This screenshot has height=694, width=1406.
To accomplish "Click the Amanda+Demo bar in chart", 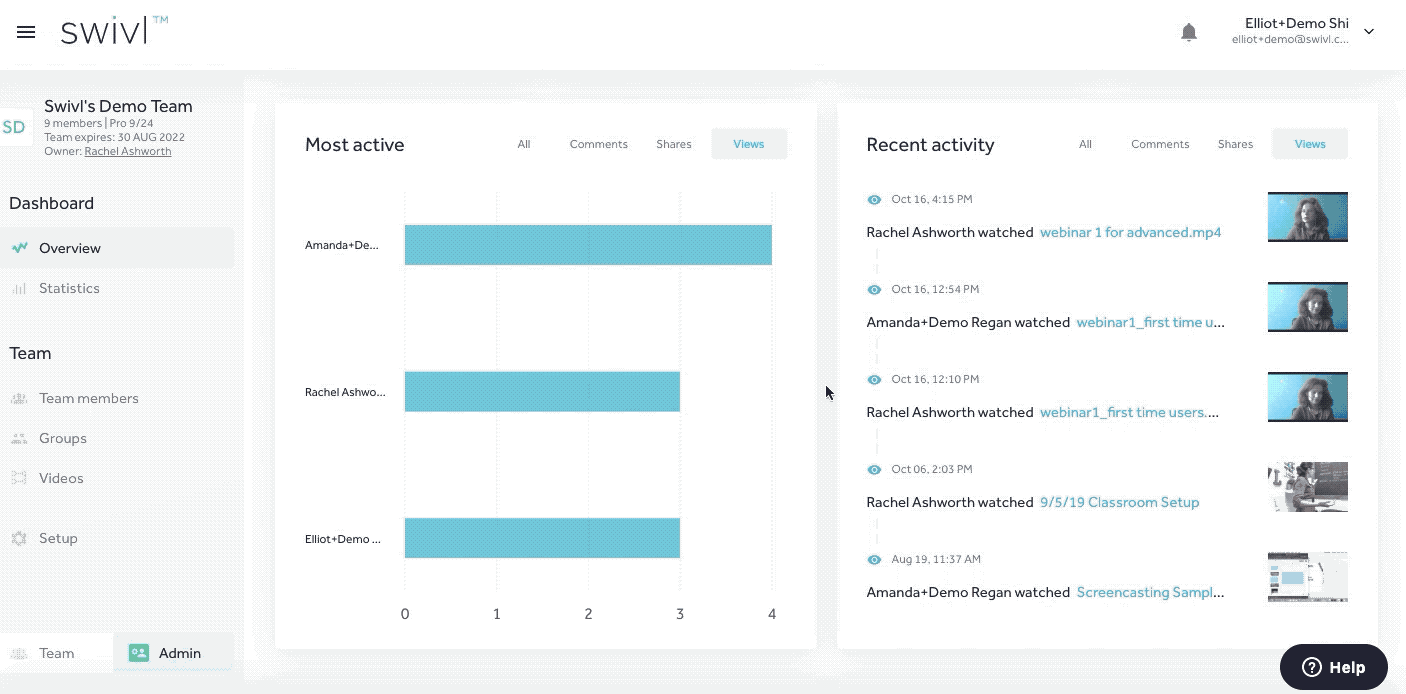I will [x=587, y=245].
